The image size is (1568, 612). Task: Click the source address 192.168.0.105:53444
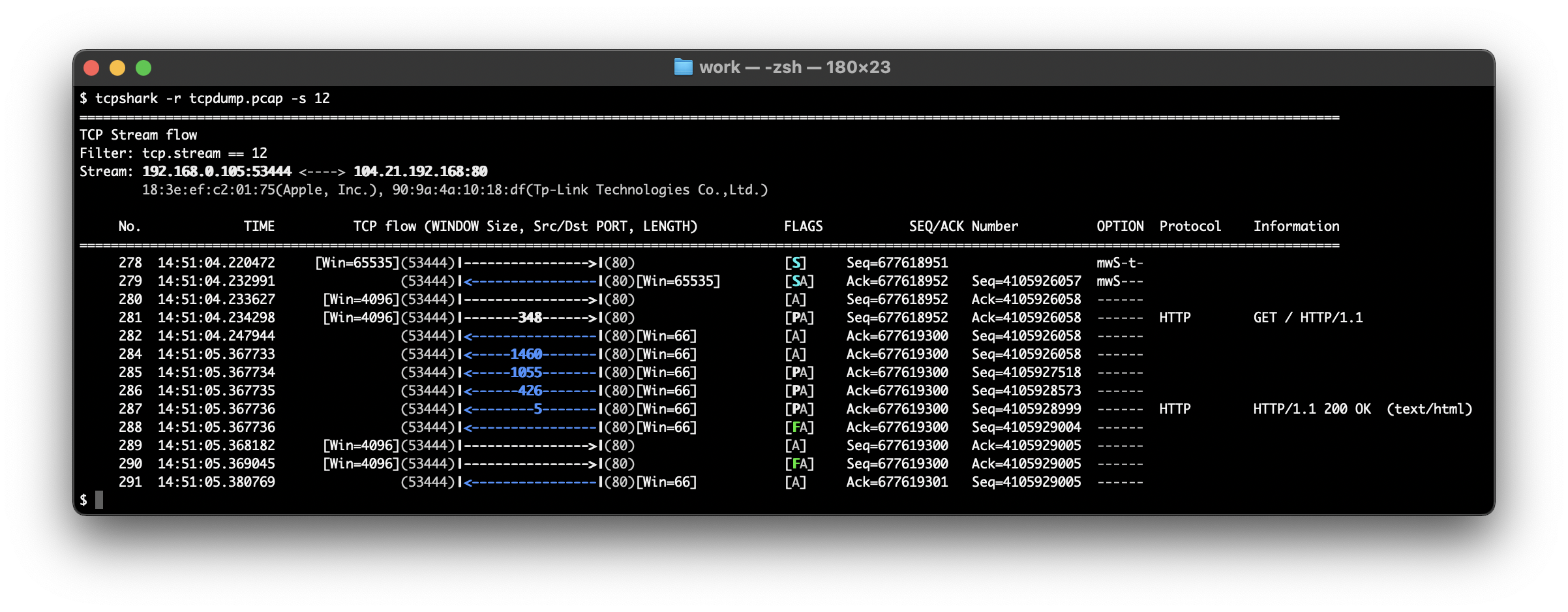tap(217, 172)
